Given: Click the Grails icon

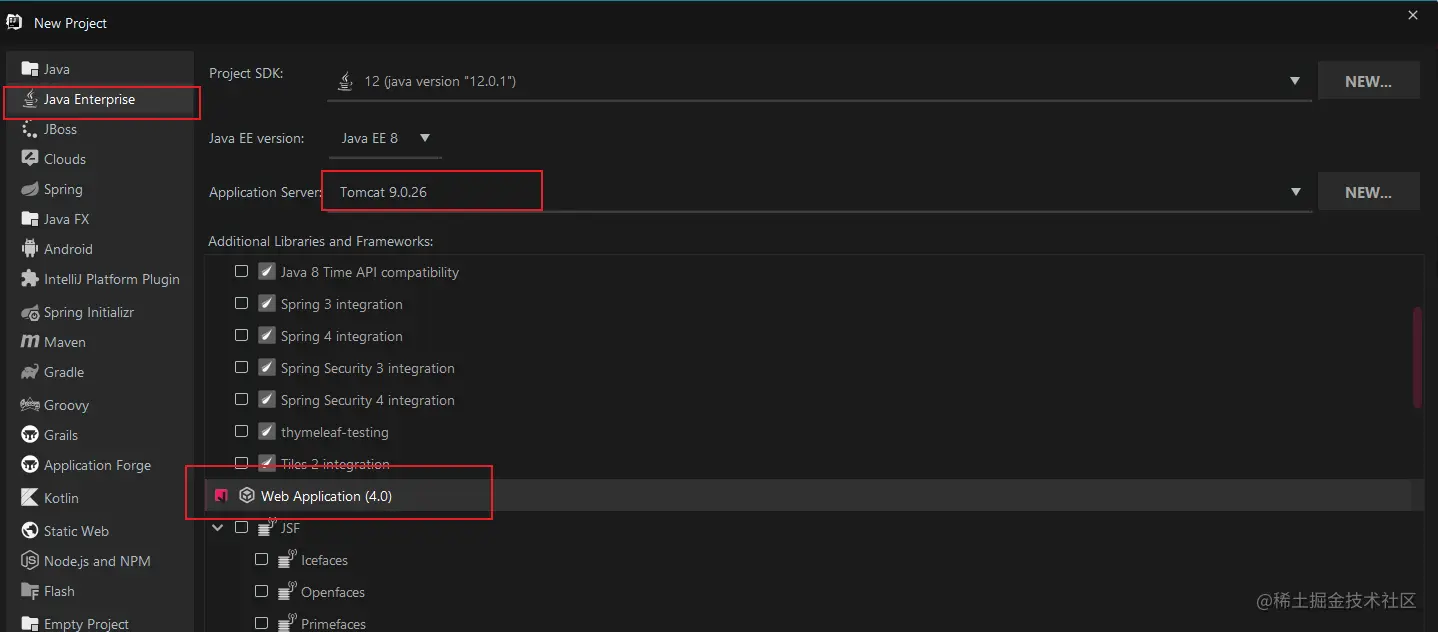Looking at the screenshot, I should click(29, 435).
